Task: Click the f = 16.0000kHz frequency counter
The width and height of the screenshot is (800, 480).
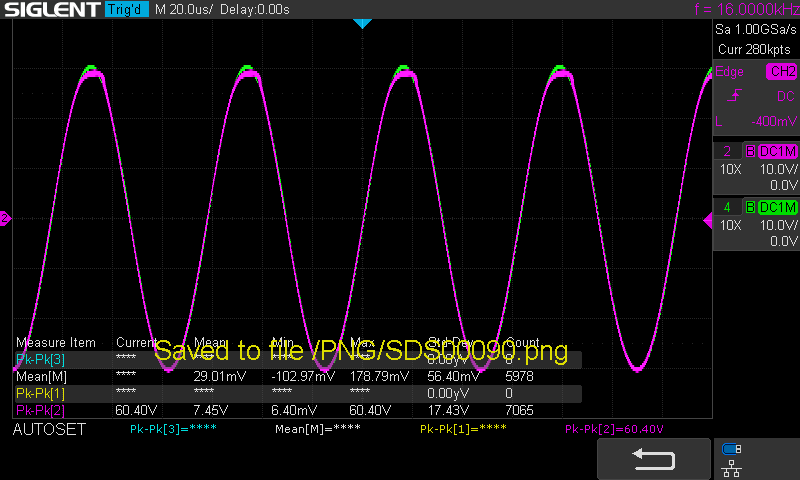Action: click(747, 9)
